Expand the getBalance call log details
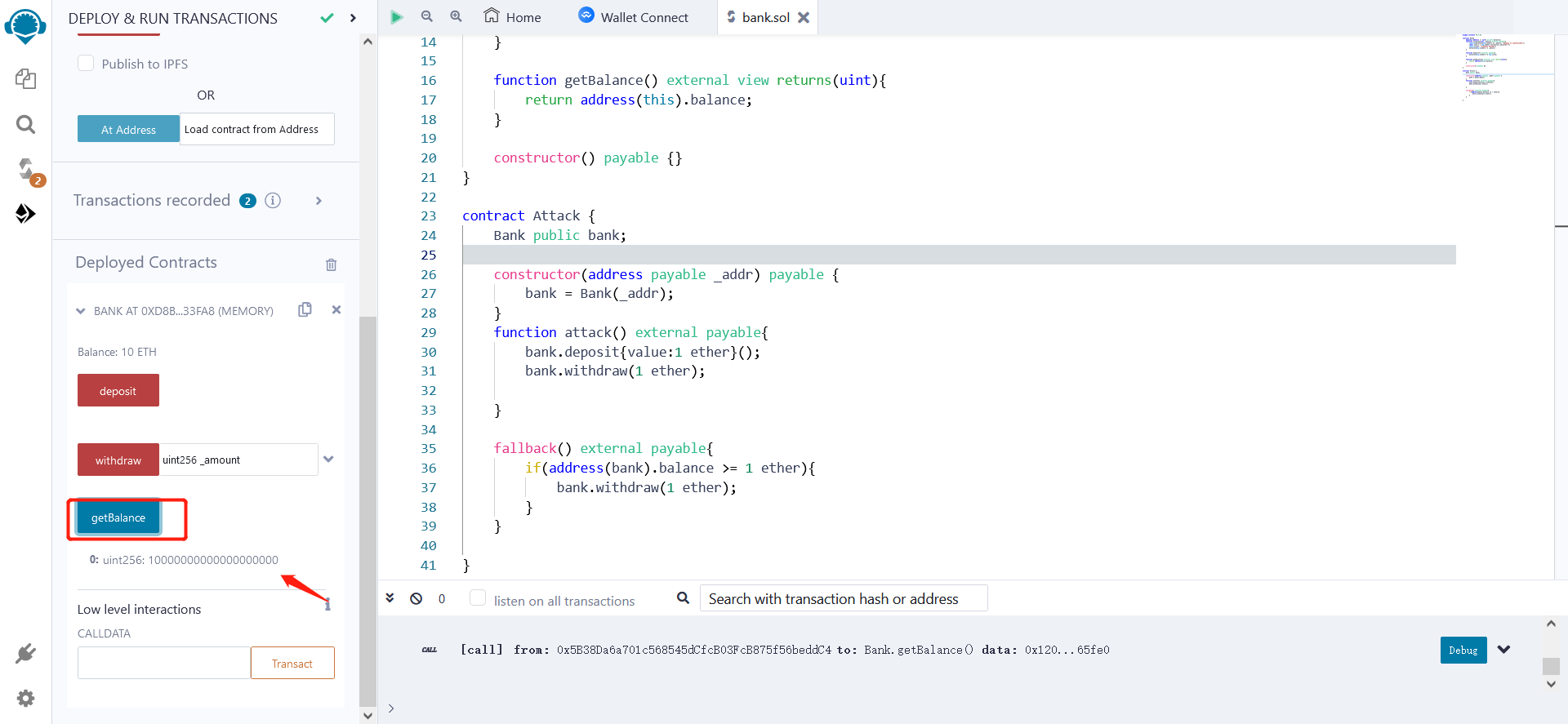 tap(1504, 650)
